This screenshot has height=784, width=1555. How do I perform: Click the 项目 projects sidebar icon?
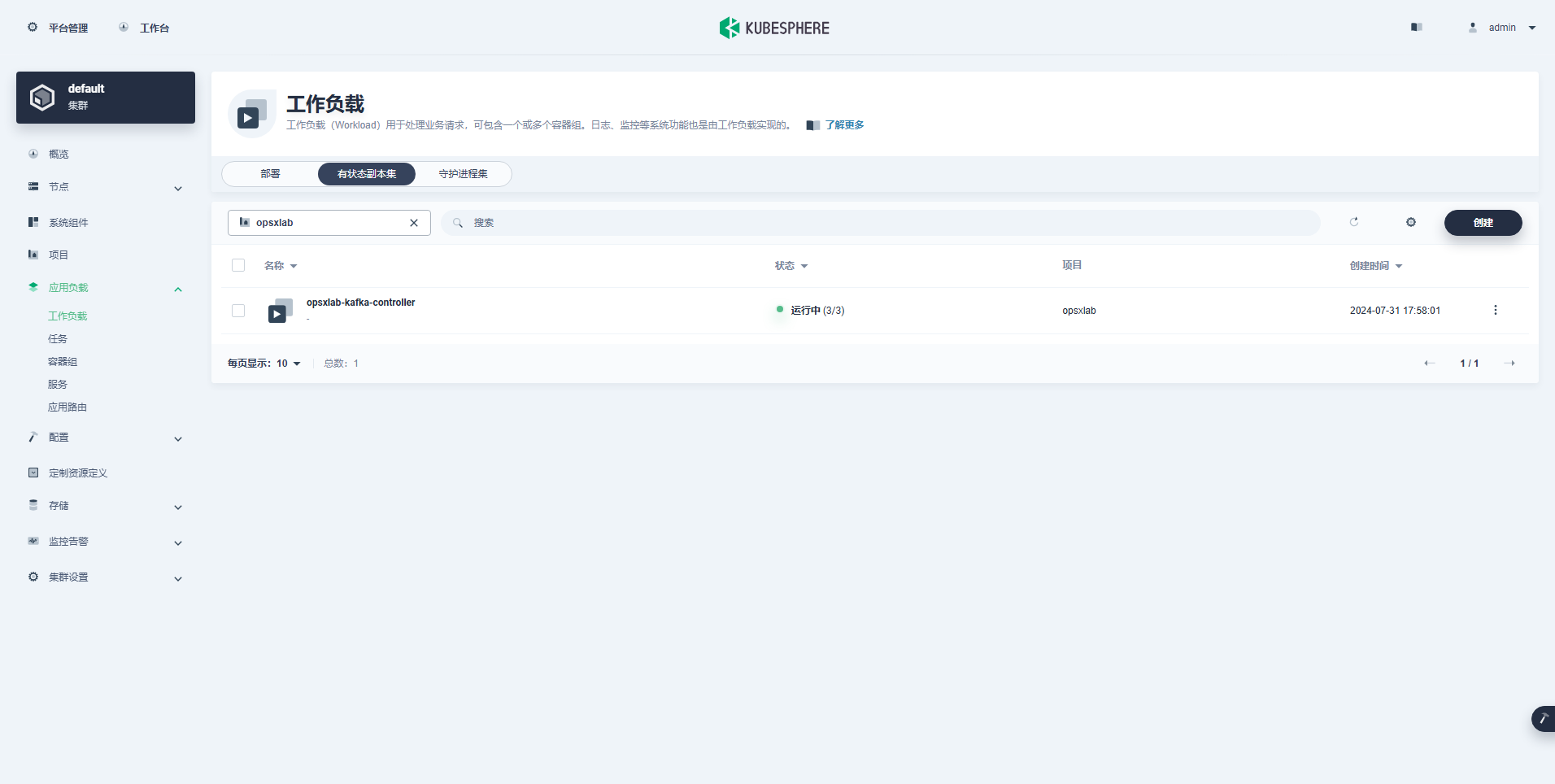tap(33, 255)
